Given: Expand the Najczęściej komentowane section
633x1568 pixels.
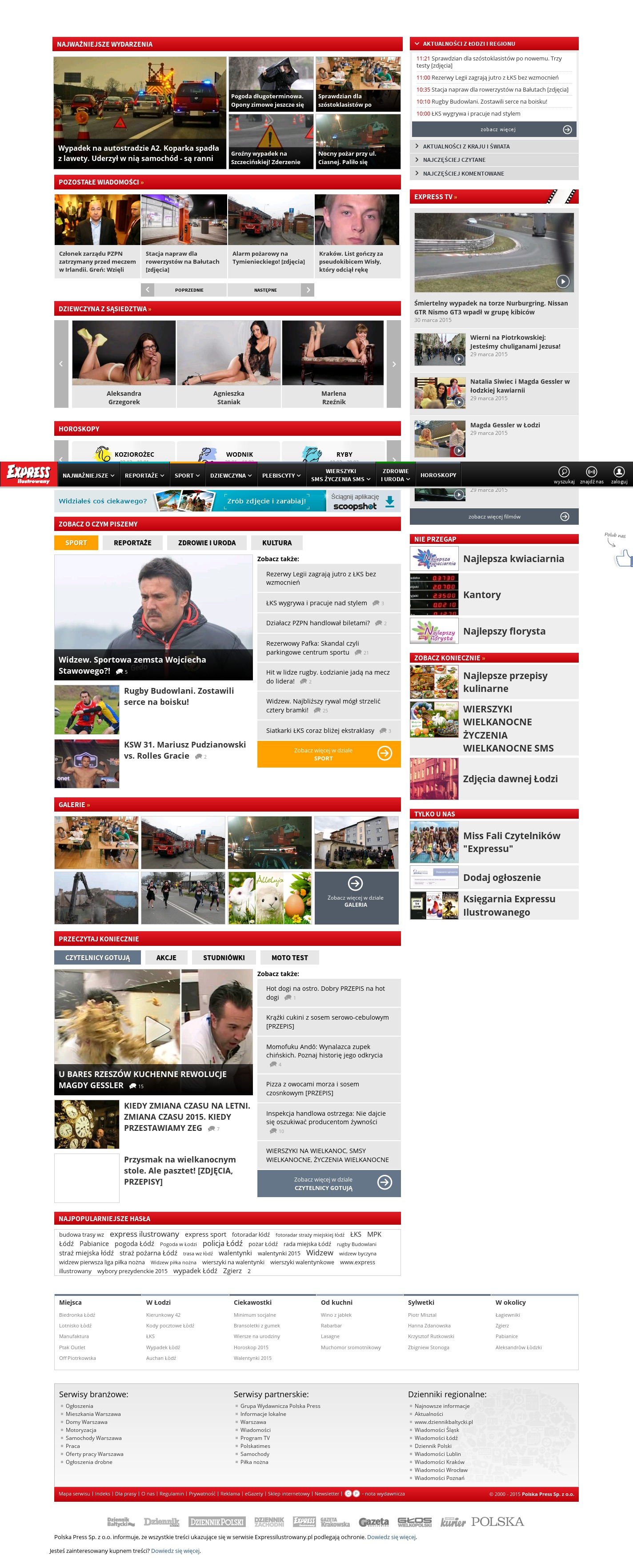Looking at the screenshot, I should click(493, 174).
